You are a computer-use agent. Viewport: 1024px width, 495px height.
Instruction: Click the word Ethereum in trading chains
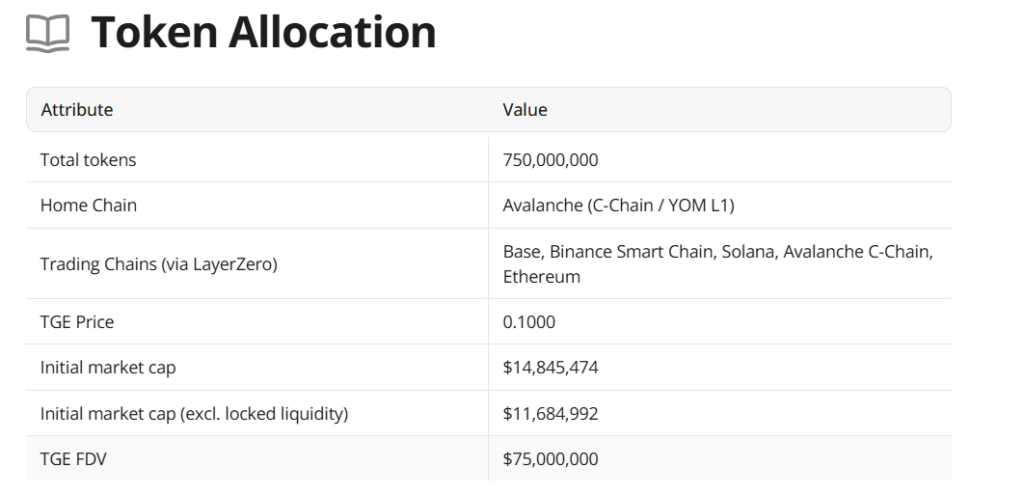point(541,276)
